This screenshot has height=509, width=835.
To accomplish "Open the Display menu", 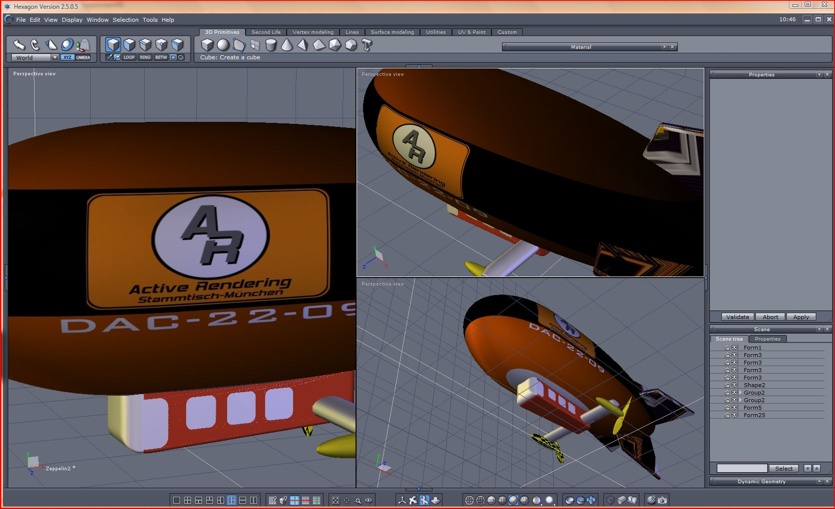I will 72,20.
